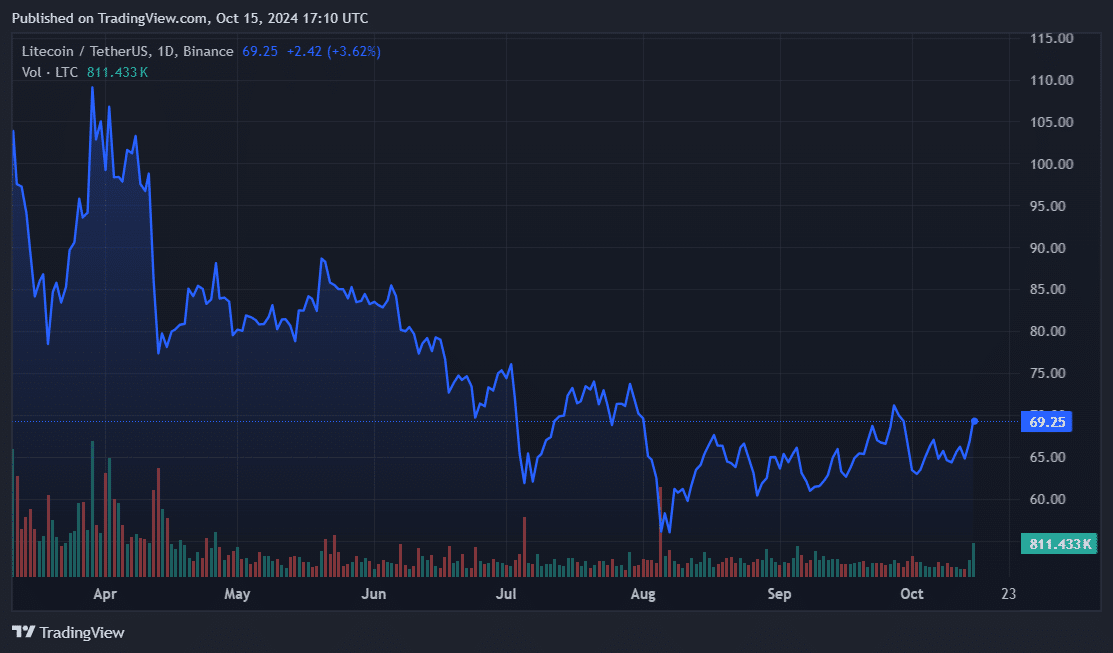Click the blue 69.25 price axis tag
This screenshot has width=1113, height=653.
point(1046,422)
